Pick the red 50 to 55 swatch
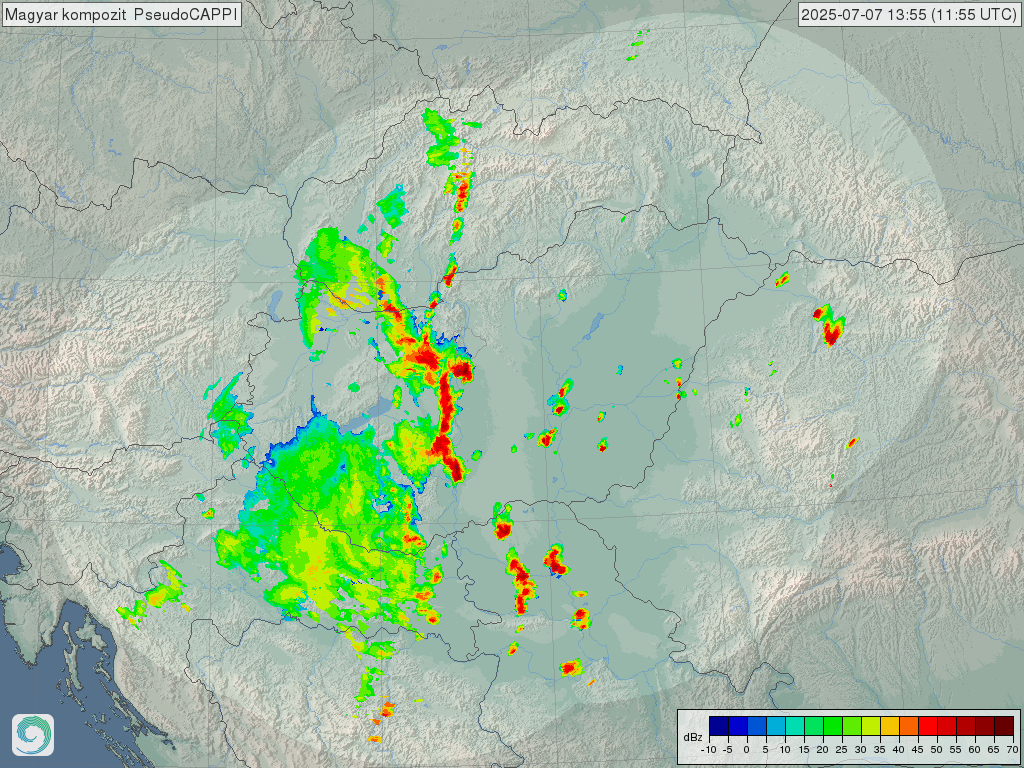This screenshot has width=1024, height=768. pos(947,726)
